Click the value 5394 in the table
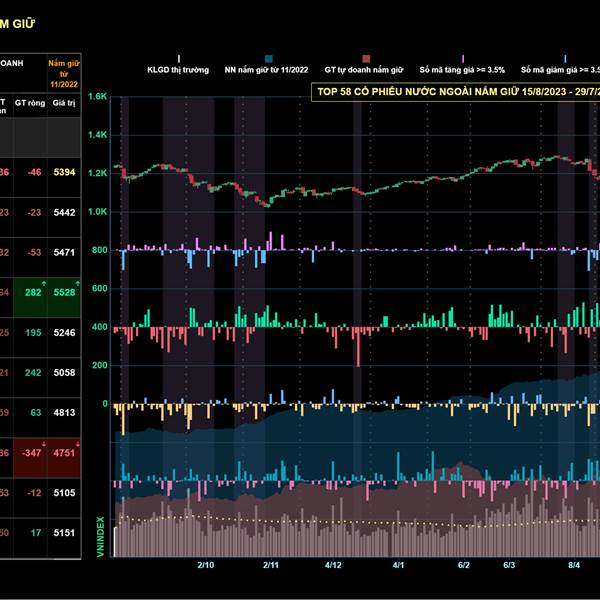600x600 pixels. click(64, 172)
